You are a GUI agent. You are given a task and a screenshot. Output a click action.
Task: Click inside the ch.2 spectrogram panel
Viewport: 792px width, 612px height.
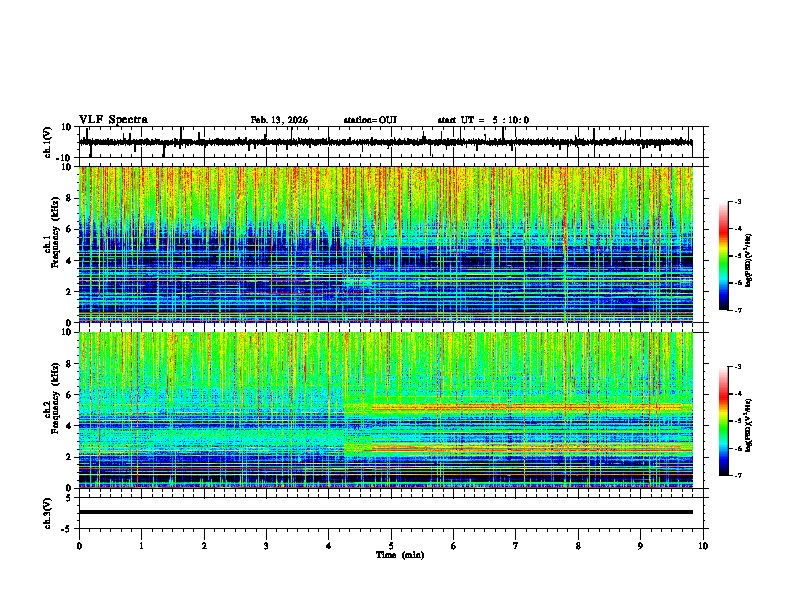click(385, 410)
